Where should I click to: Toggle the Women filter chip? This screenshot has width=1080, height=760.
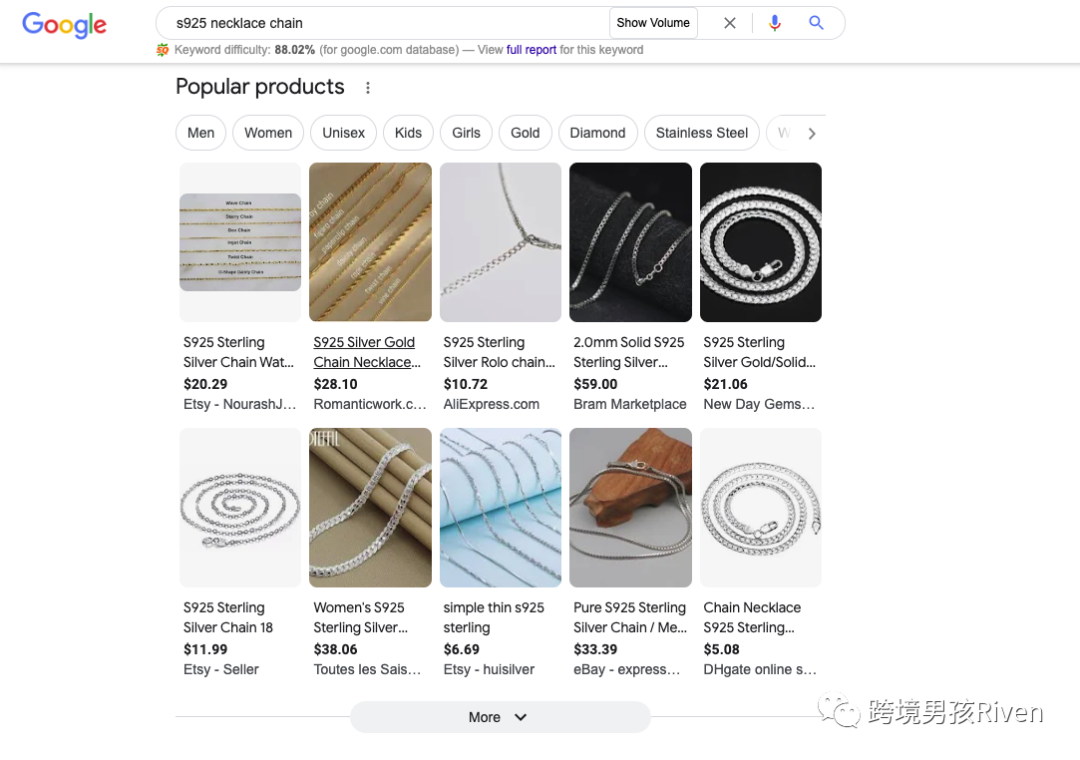[268, 133]
